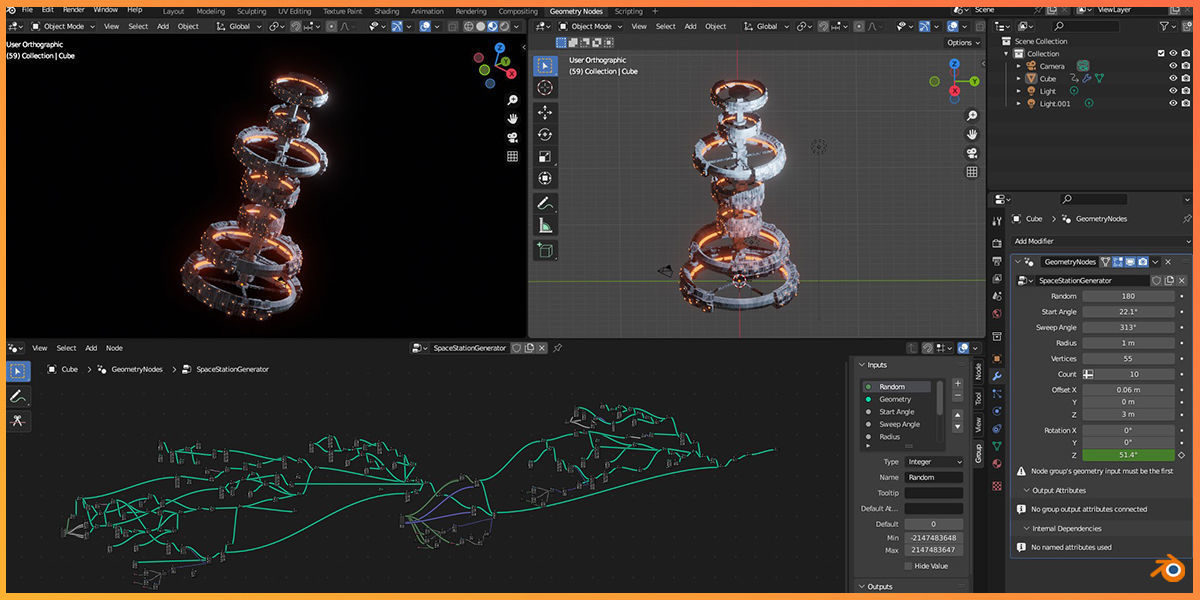This screenshot has height=600, width=1200.
Task: Enable the Collection checkbox in the Outliner
Action: click(x=1161, y=53)
